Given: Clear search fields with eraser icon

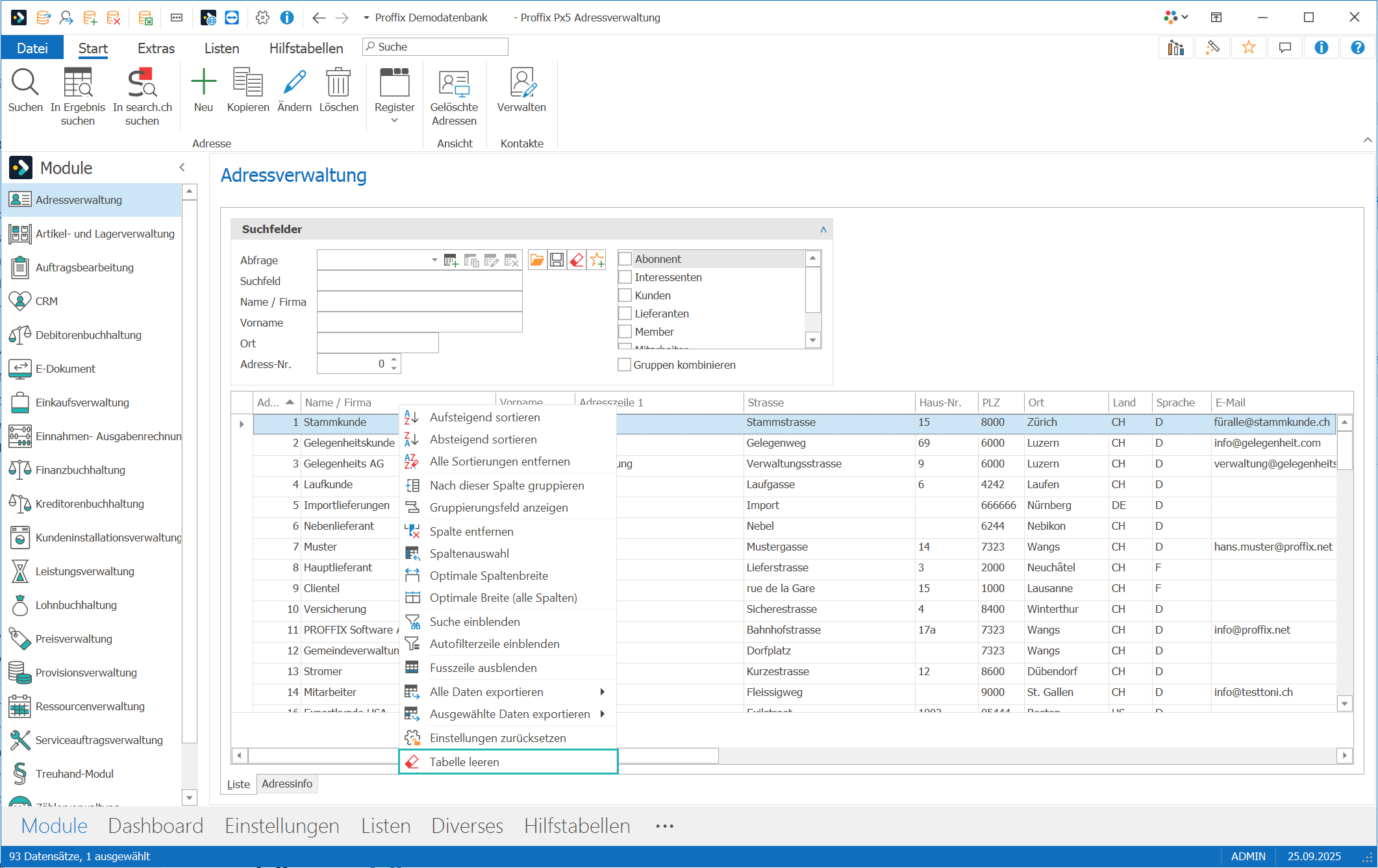Looking at the screenshot, I should click(577, 260).
